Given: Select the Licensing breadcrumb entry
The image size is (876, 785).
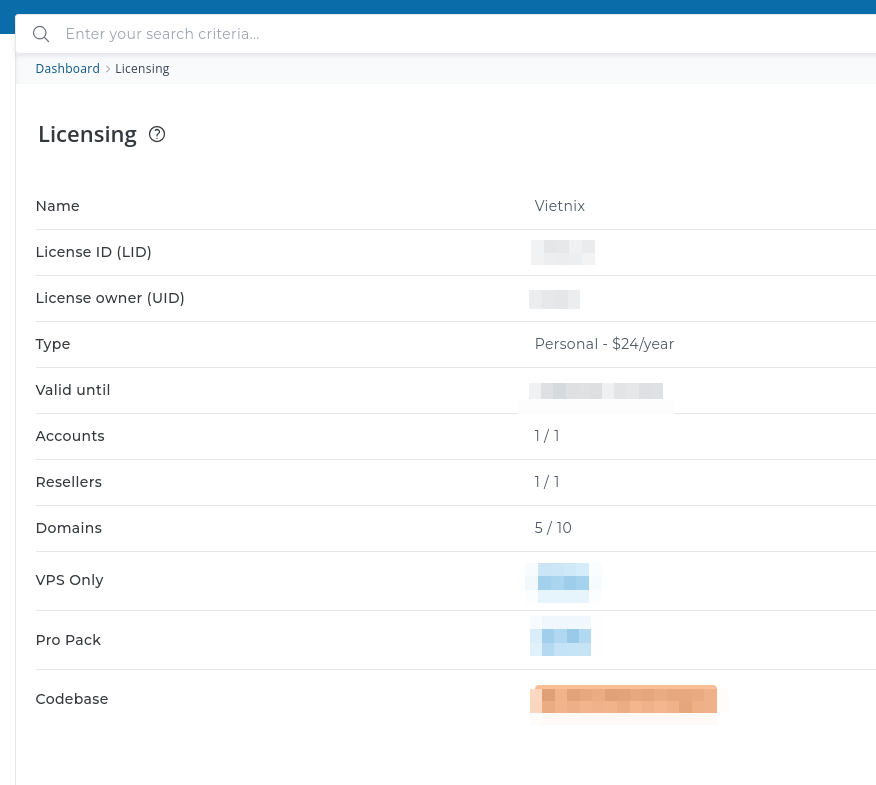Looking at the screenshot, I should click(x=142, y=68).
